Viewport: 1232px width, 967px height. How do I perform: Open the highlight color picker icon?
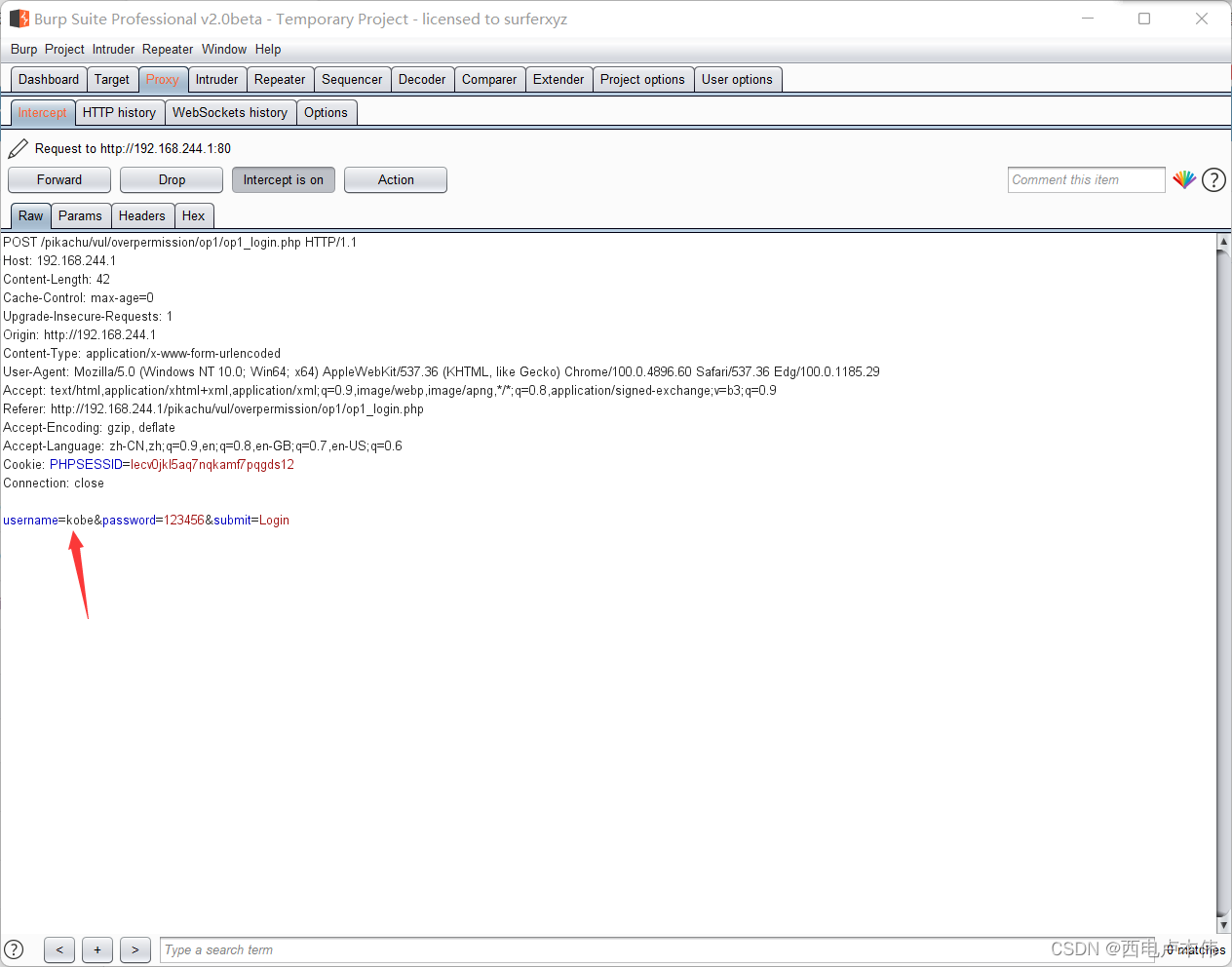1184,179
